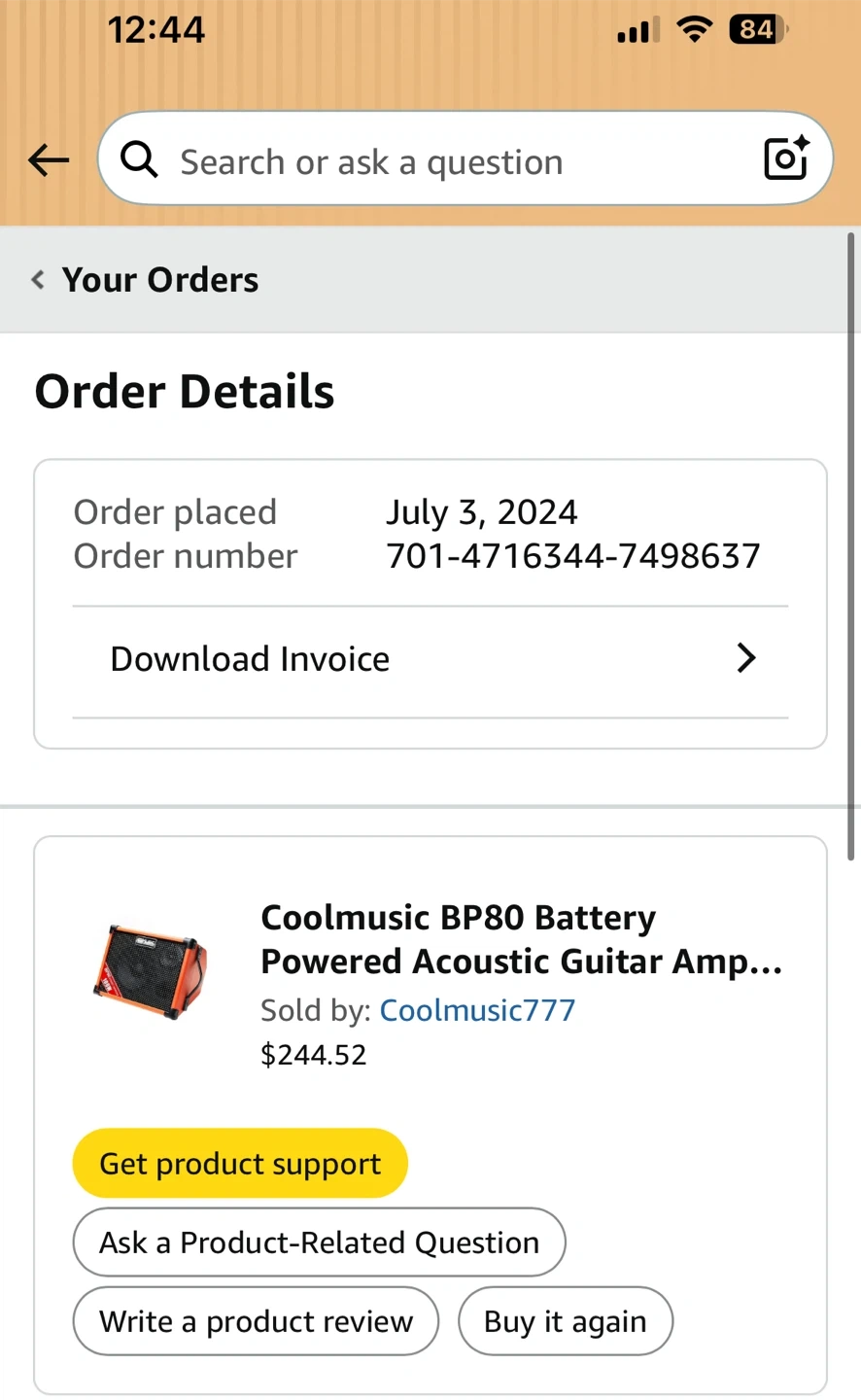
Task: Tap the clock showing 12:44
Action: [x=156, y=30]
